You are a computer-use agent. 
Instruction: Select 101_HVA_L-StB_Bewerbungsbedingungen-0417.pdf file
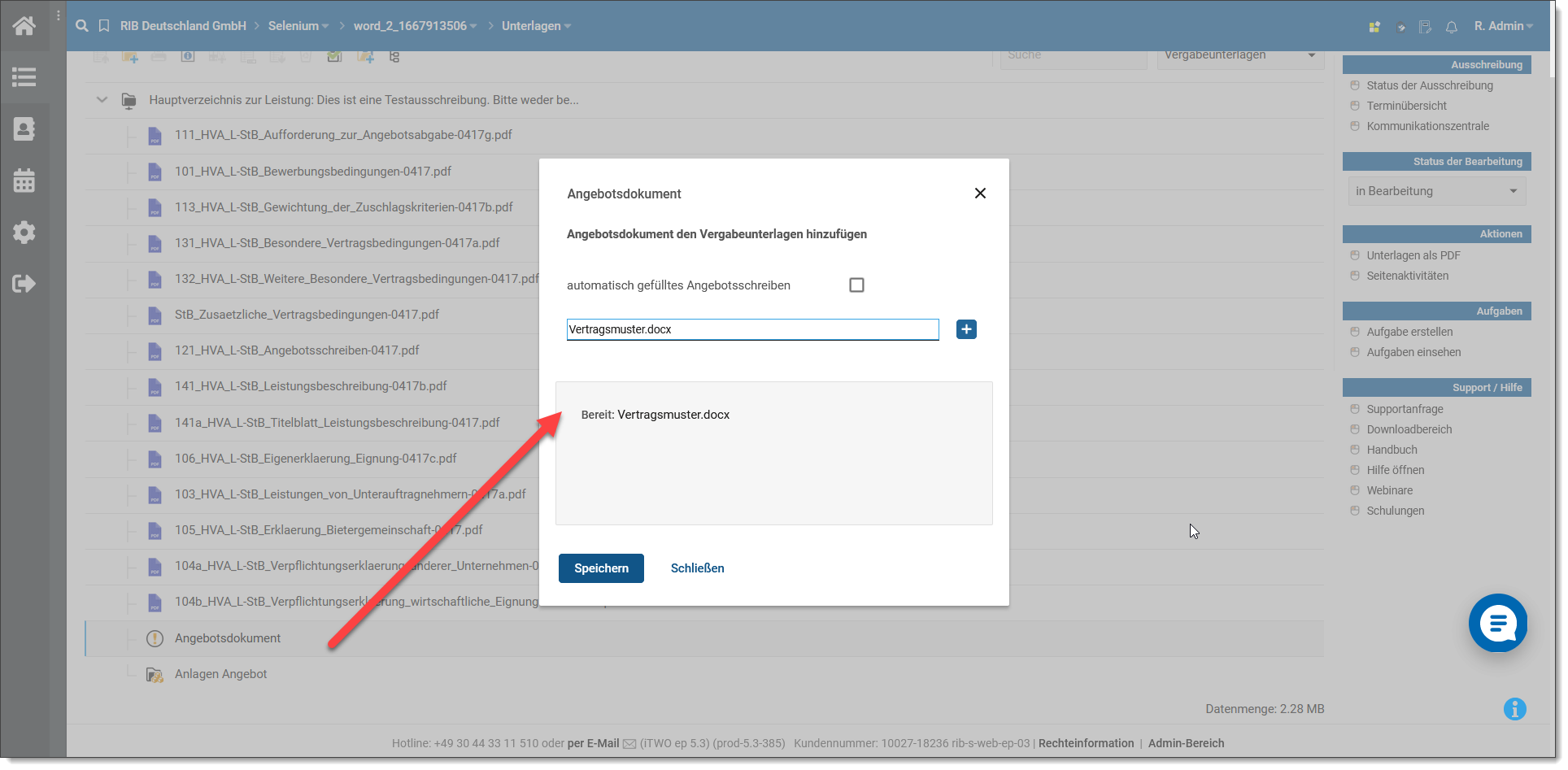click(x=313, y=172)
